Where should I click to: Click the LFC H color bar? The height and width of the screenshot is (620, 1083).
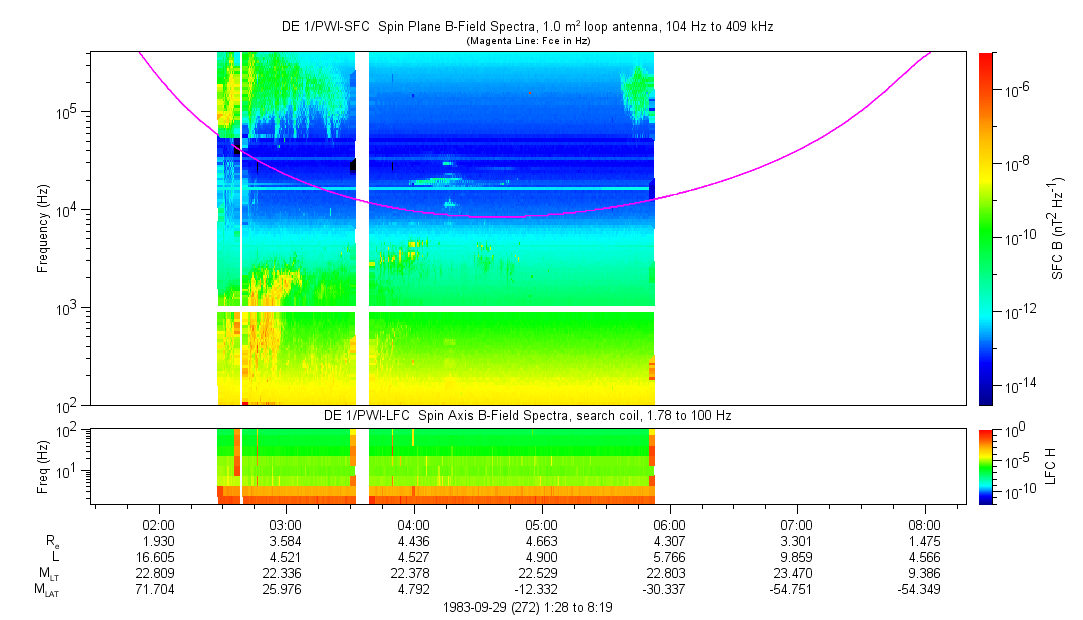(986, 465)
